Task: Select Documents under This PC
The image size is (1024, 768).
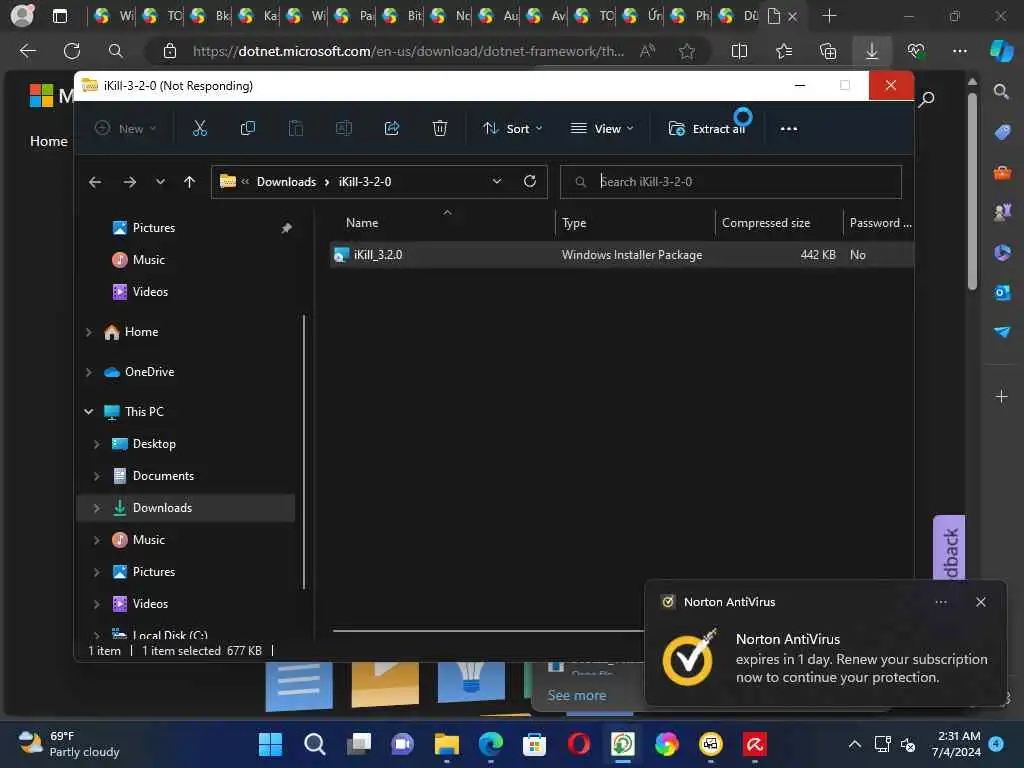Action: (x=163, y=476)
